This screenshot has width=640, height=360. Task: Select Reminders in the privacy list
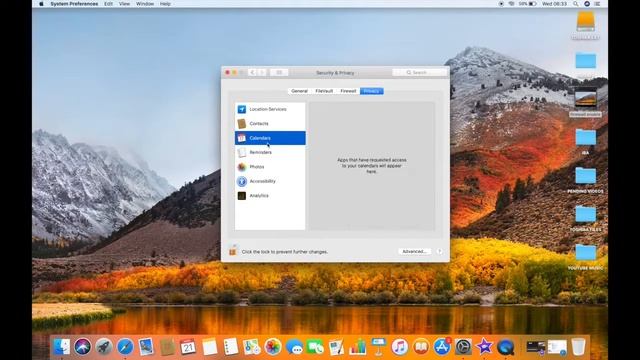click(x=270, y=152)
